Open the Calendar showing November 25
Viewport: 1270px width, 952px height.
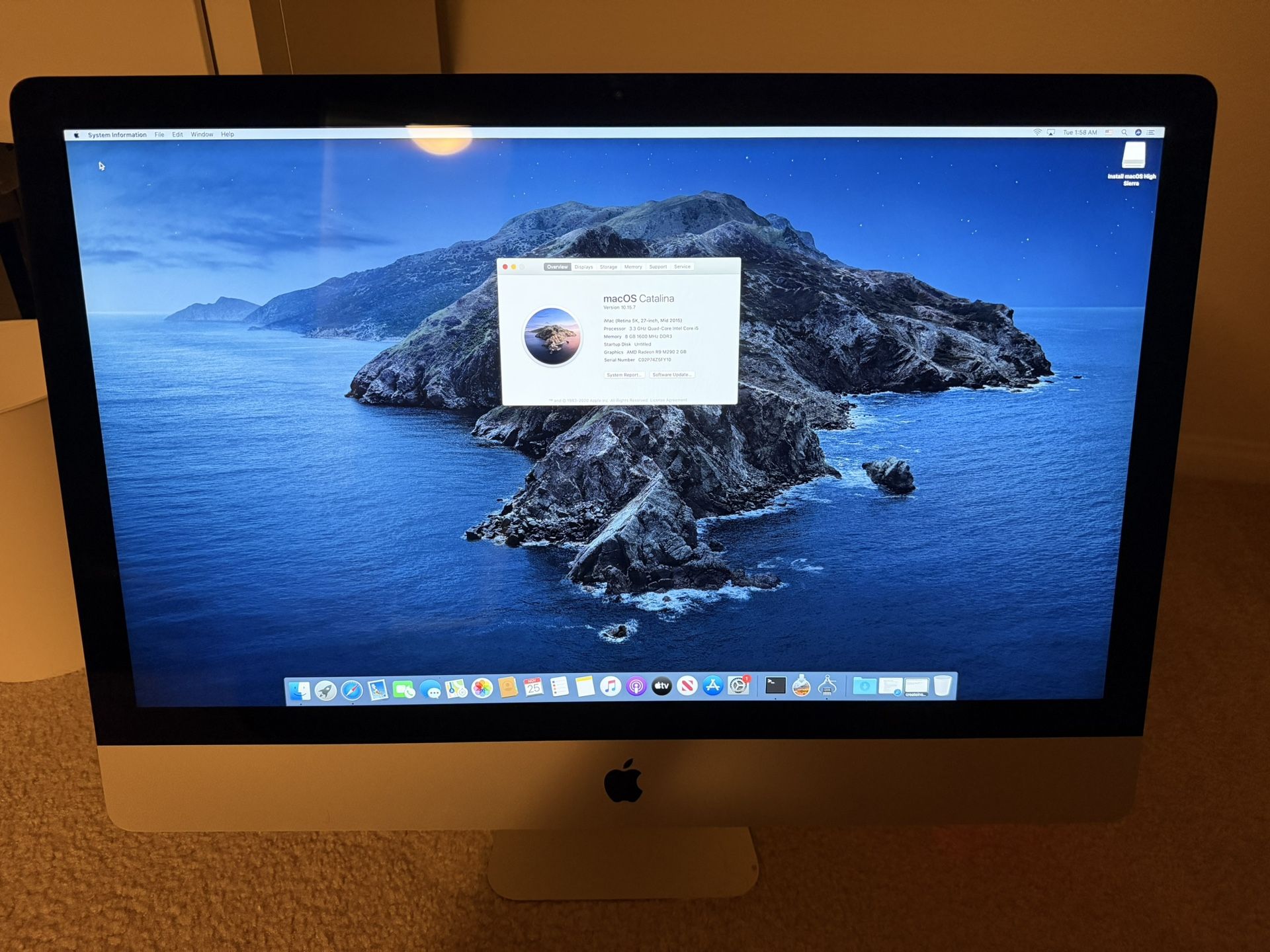tap(533, 686)
